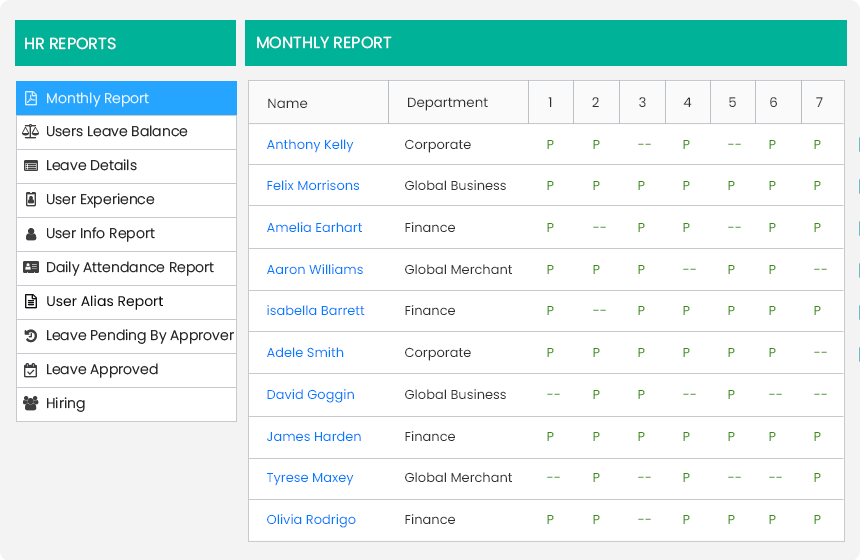Open Monthly Report in sidebar
Screen dimensions: 860x560
[126, 98]
